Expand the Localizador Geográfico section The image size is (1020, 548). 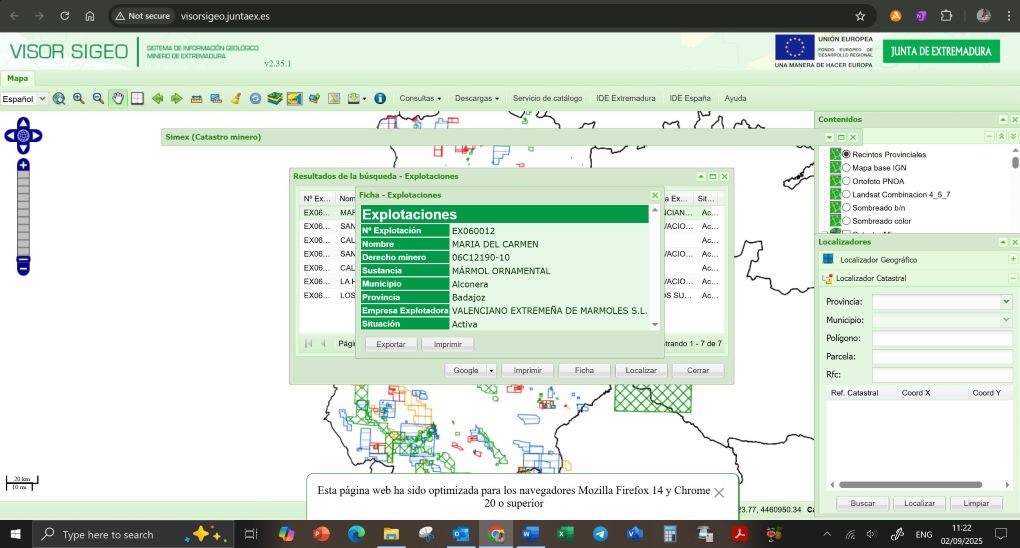pos(1013,260)
